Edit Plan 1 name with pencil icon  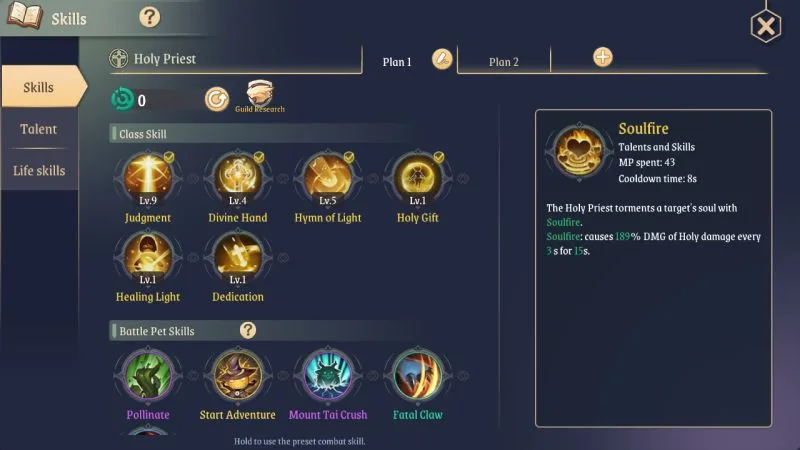tap(442, 59)
